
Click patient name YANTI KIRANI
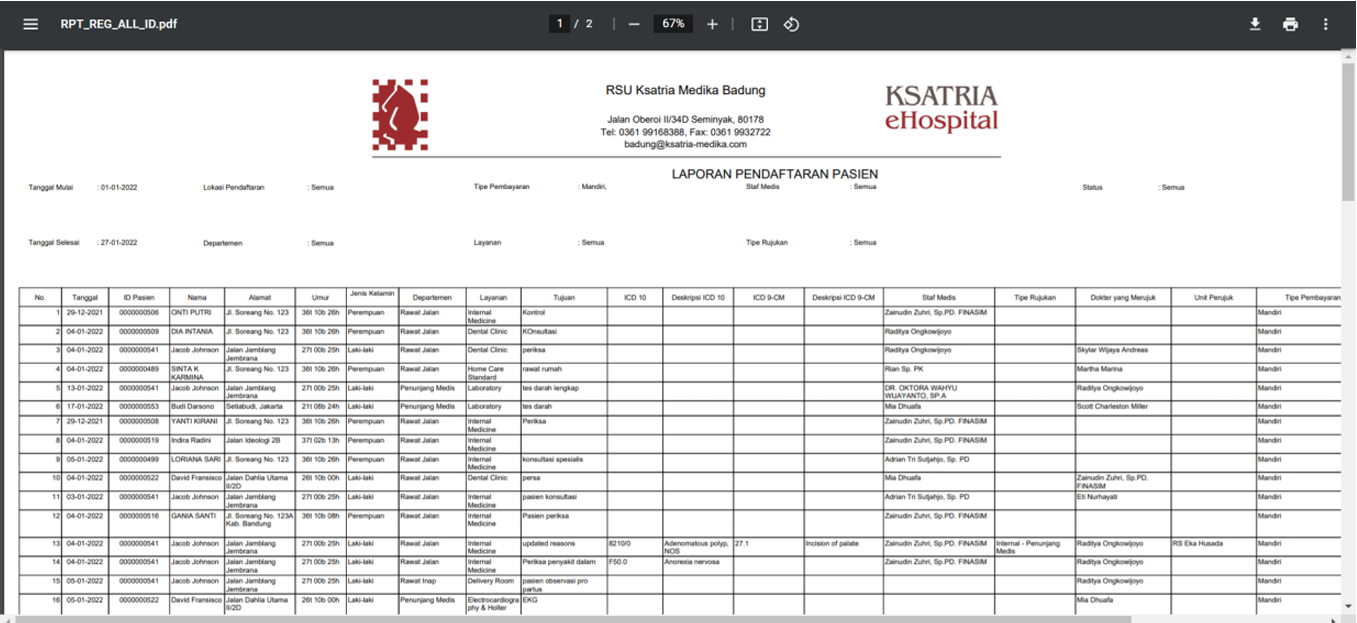pyautogui.click(x=194, y=421)
